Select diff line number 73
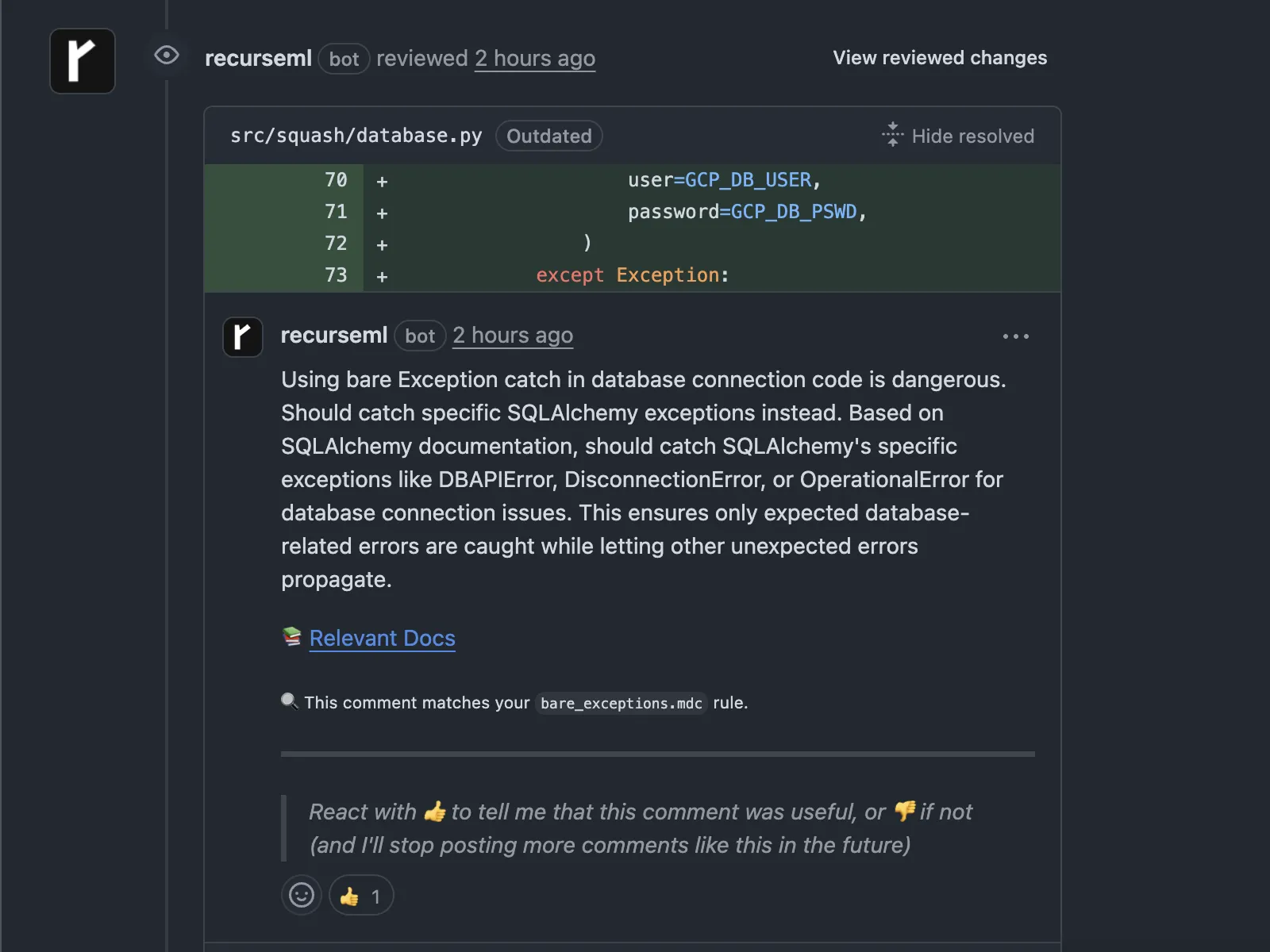 pyautogui.click(x=336, y=275)
